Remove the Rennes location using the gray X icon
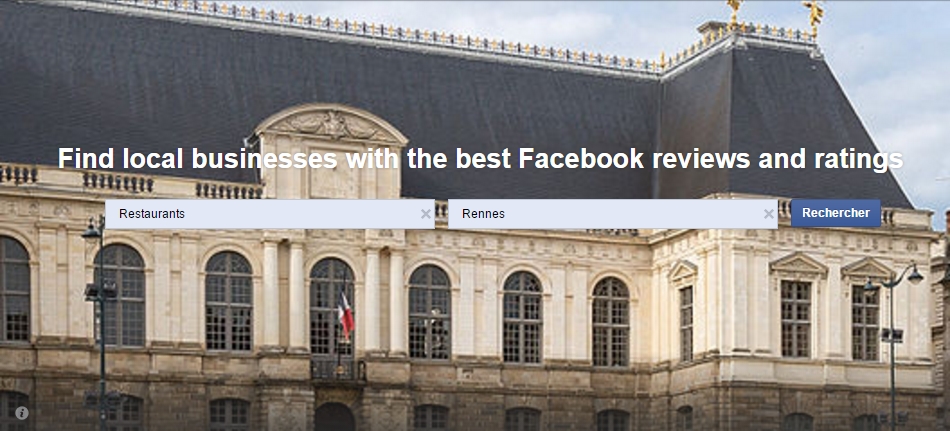The image size is (950, 431). [x=768, y=214]
